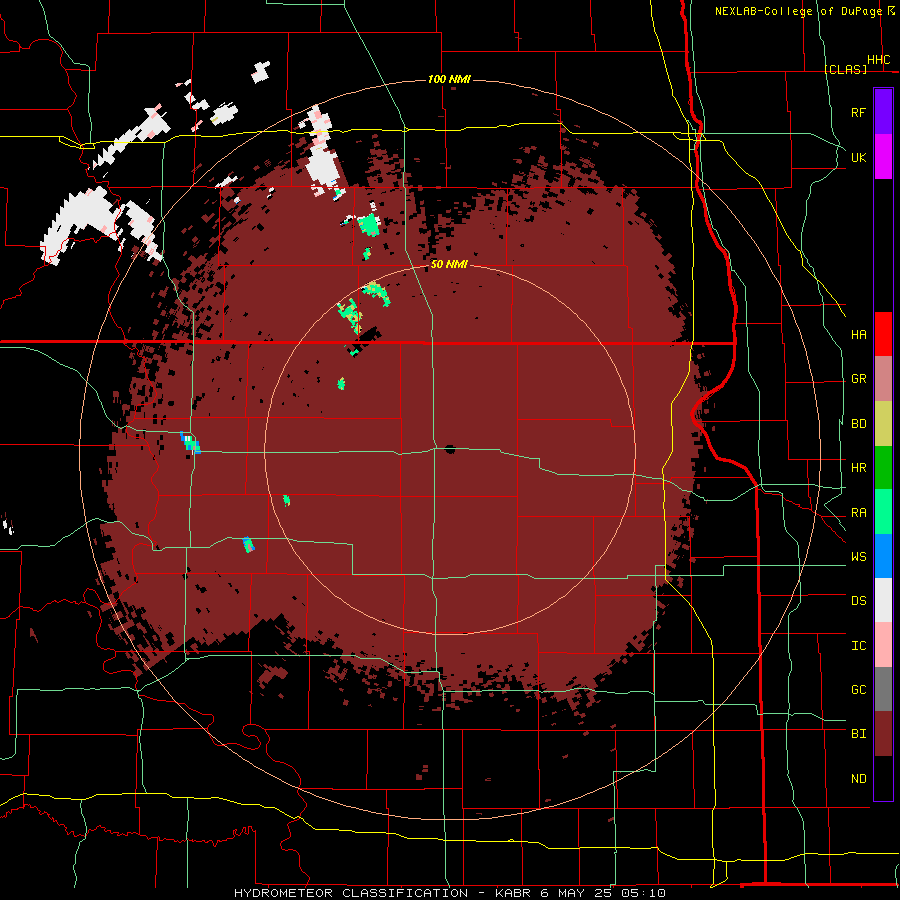Image resolution: width=900 pixels, height=900 pixels.
Task: Click the 50 NMI range ring label
Action: tap(449, 265)
